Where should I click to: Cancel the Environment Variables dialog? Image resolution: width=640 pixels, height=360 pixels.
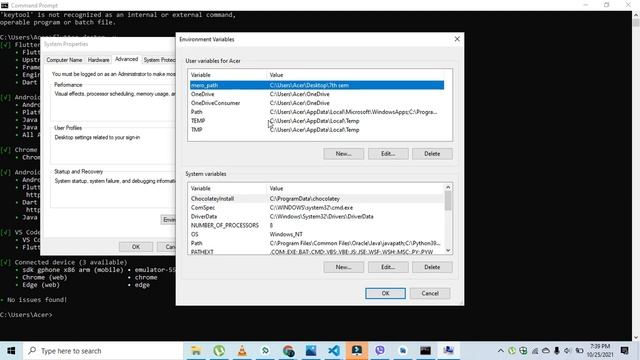point(430,293)
